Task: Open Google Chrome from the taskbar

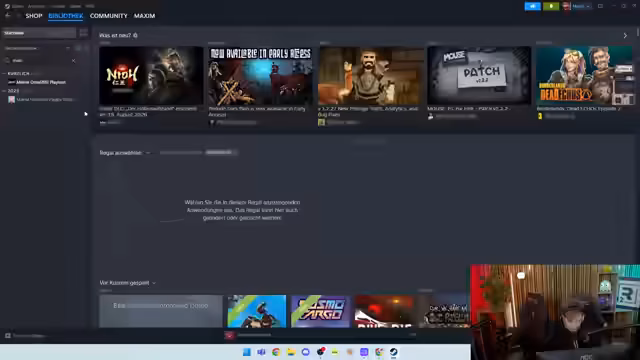Action: 276,352
